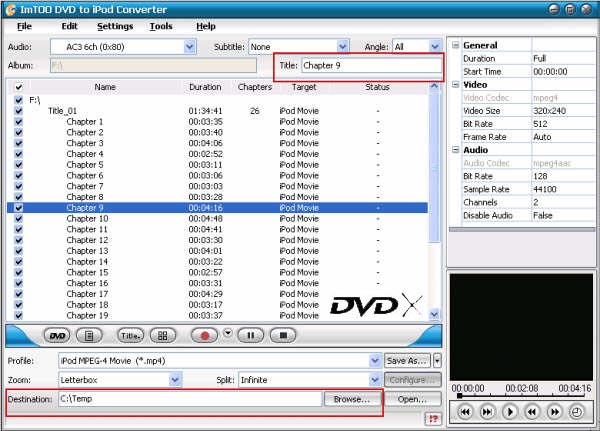Open the Zoom Letterbox dropdown

pos(175,380)
